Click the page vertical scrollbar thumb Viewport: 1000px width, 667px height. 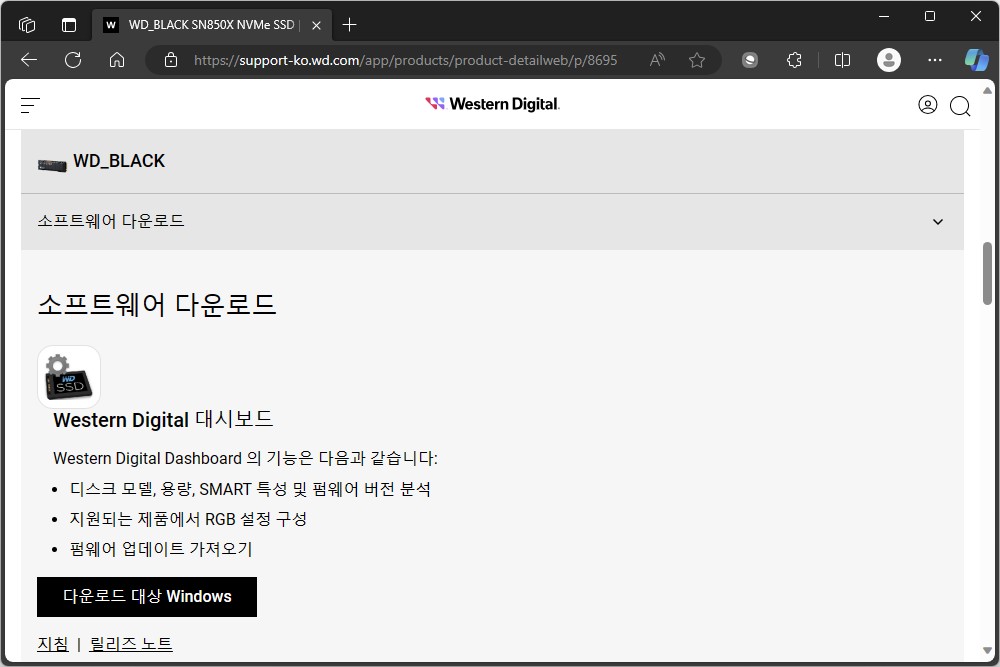pyautogui.click(x=987, y=274)
